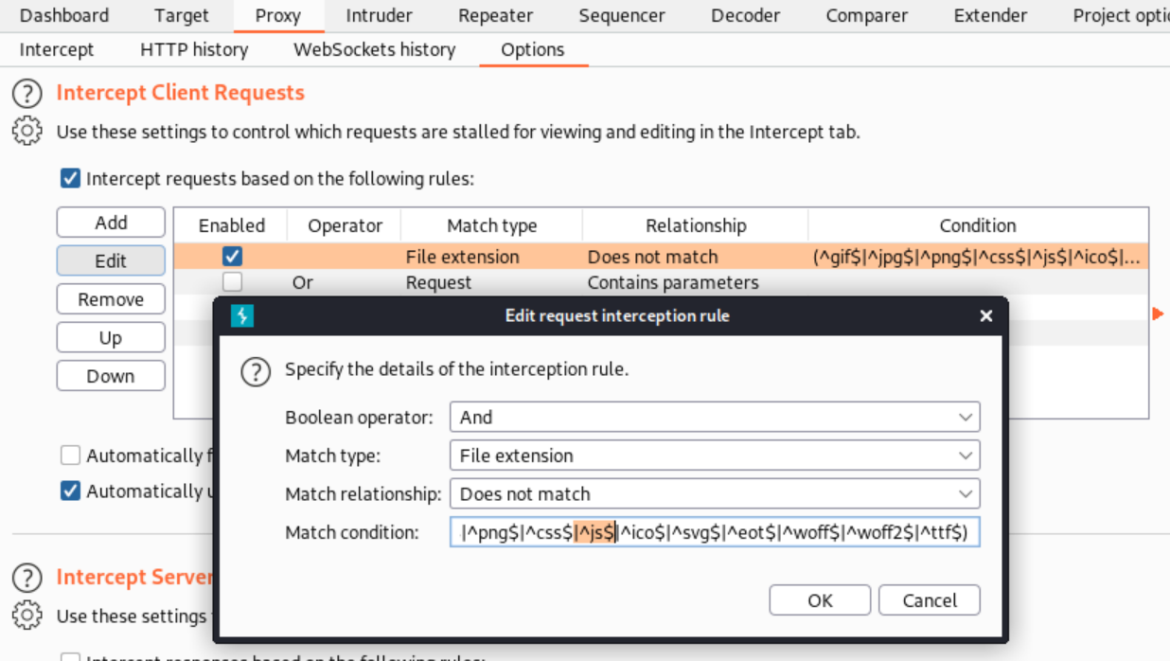Screen dimensions: 1170x661
Task: Confirm the rule with OK
Action: (819, 601)
